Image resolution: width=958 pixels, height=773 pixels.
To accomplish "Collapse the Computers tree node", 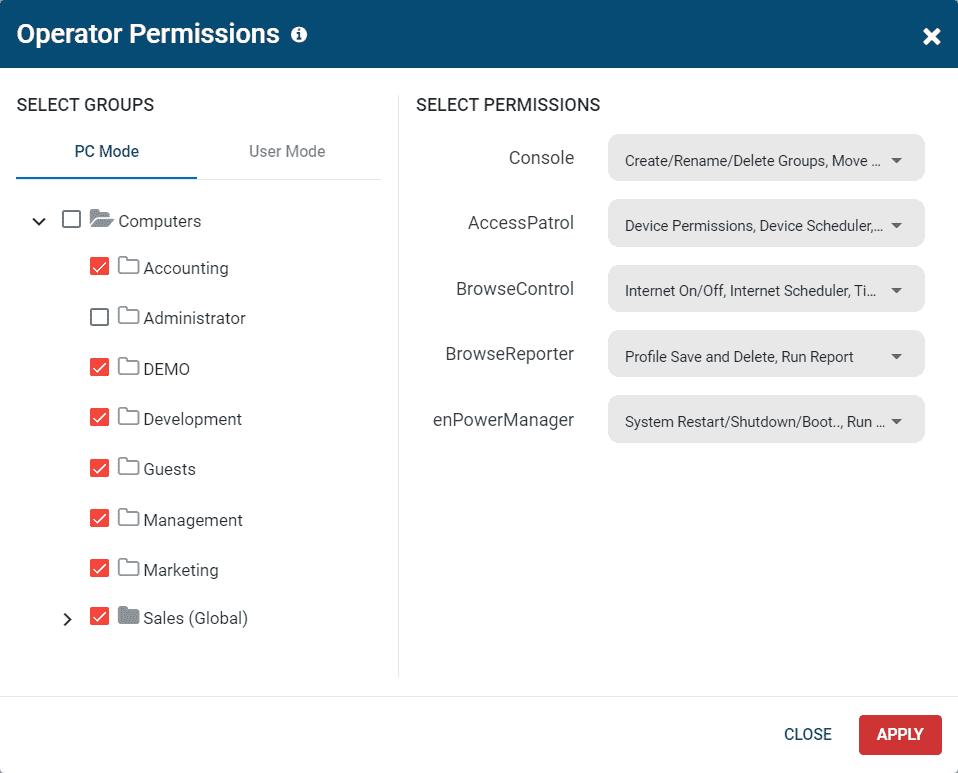I will tap(39, 220).
